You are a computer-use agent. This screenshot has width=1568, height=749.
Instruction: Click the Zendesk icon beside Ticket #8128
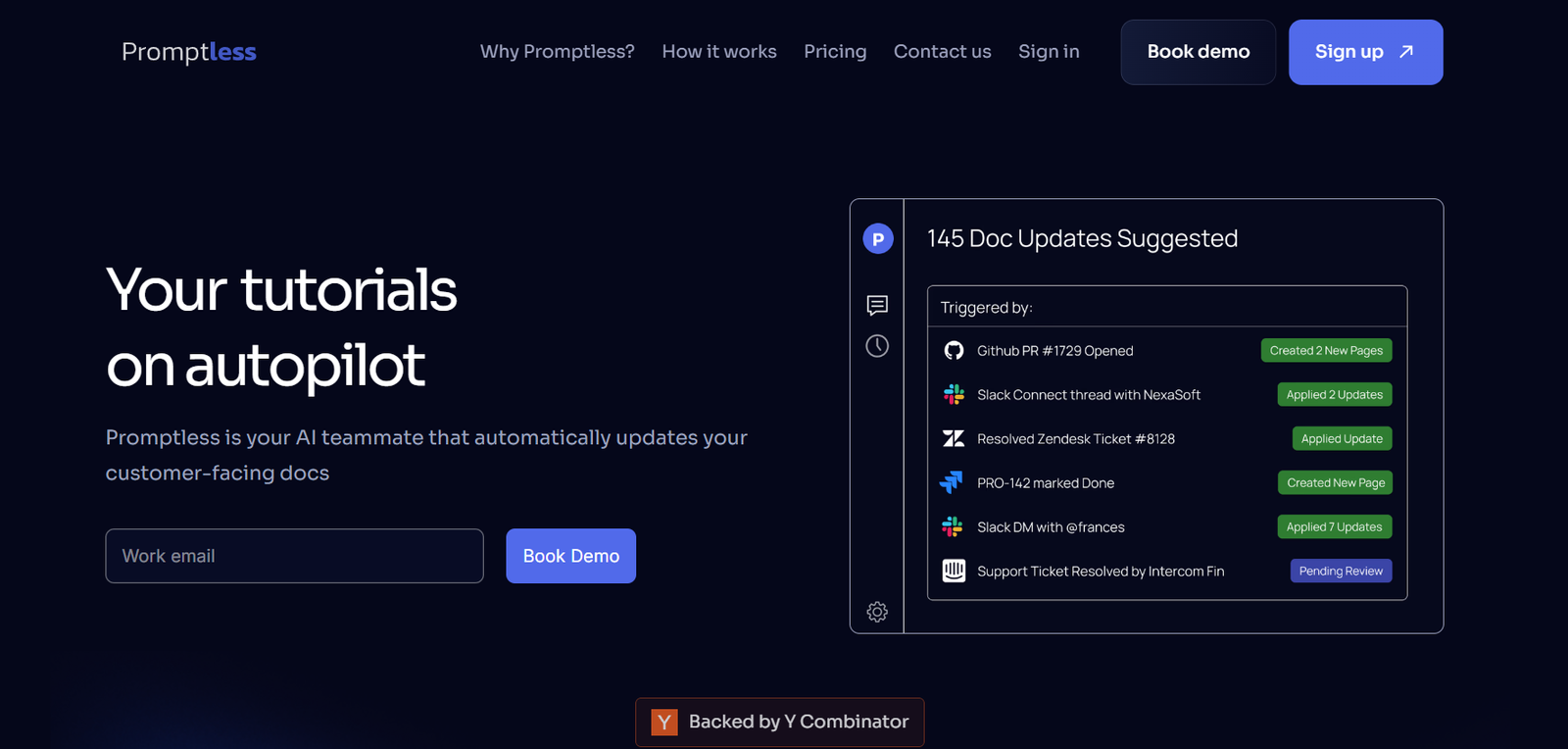pos(954,439)
